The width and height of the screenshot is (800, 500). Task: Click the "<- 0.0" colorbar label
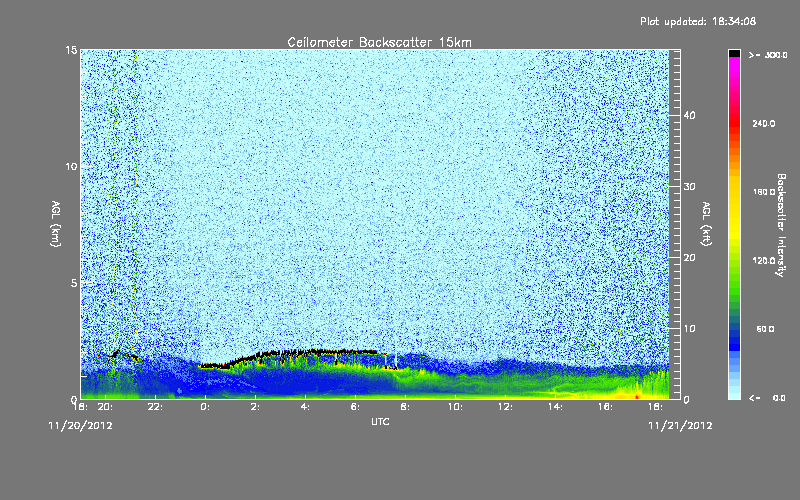pyautogui.click(x=767, y=398)
